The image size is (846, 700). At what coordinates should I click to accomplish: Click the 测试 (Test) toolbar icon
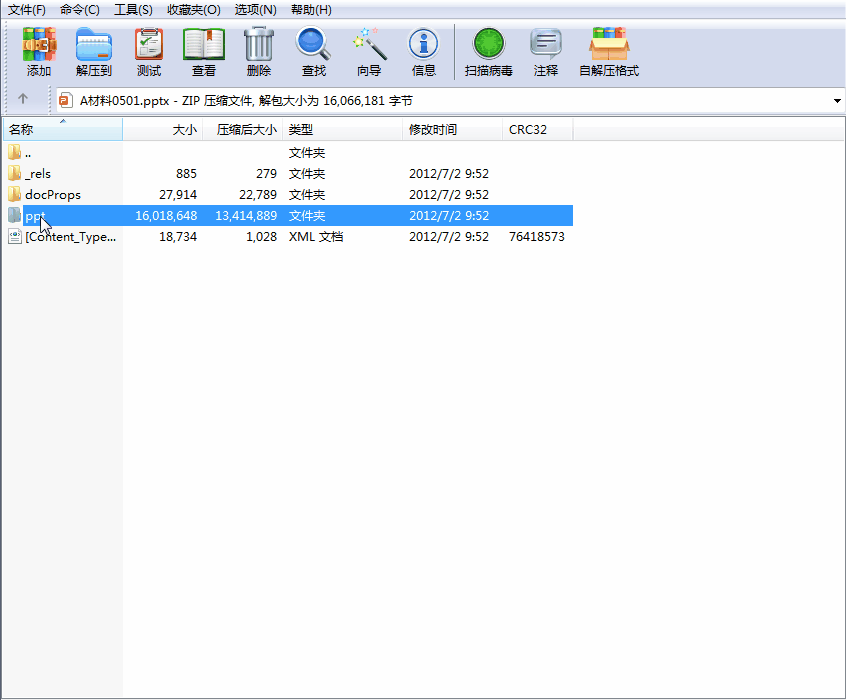click(149, 44)
